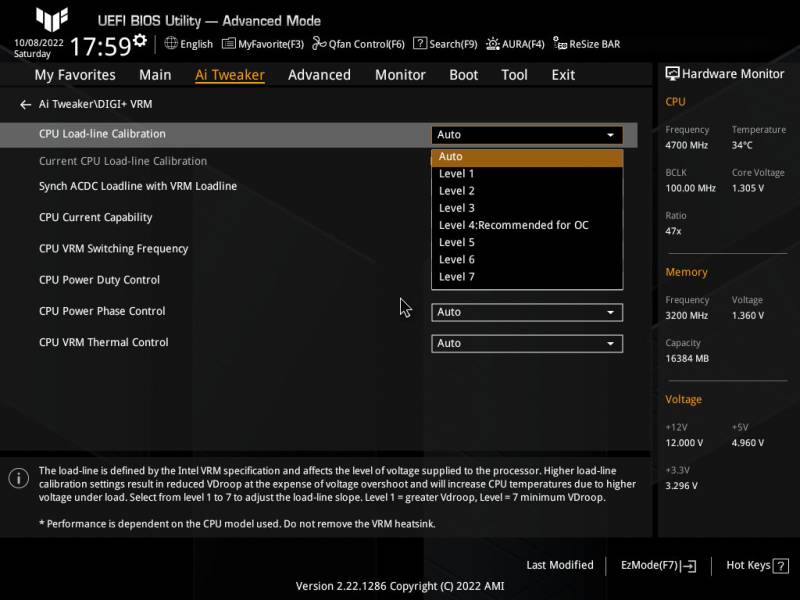
Task: Click the info icon beside help text
Action: click(19, 478)
